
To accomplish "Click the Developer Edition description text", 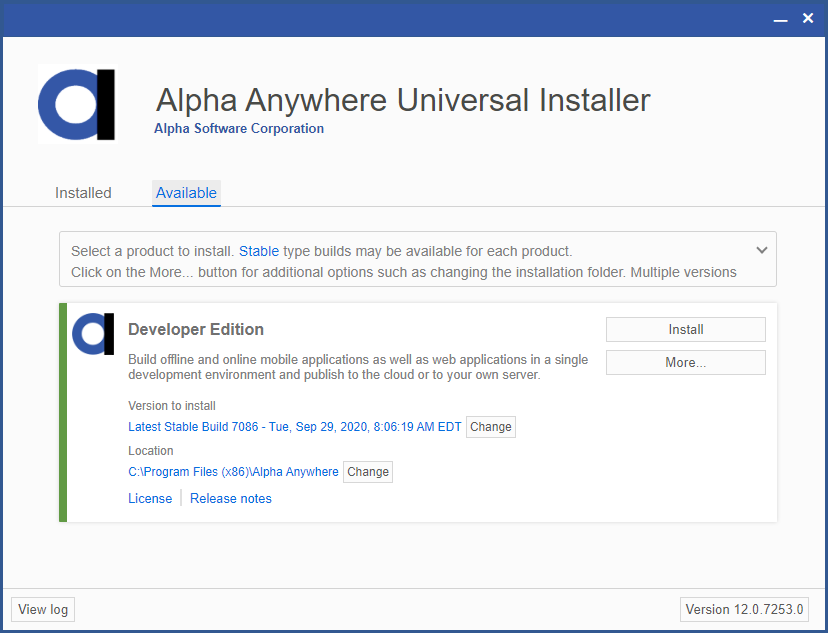I will pyautogui.click(x=358, y=367).
